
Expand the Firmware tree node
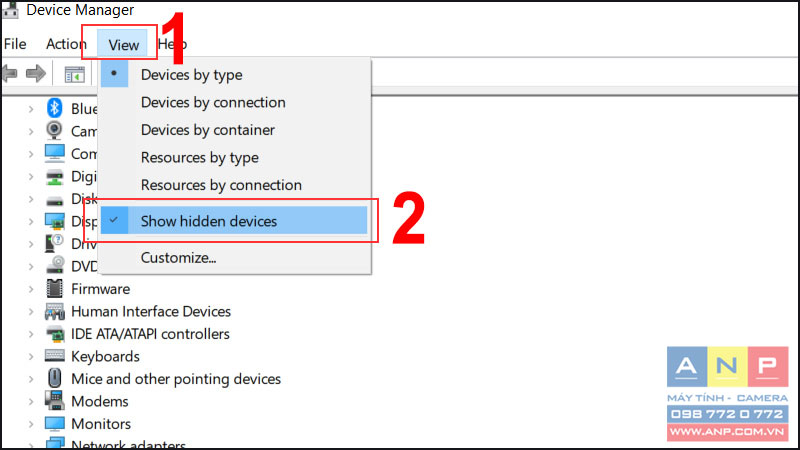coord(31,289)
